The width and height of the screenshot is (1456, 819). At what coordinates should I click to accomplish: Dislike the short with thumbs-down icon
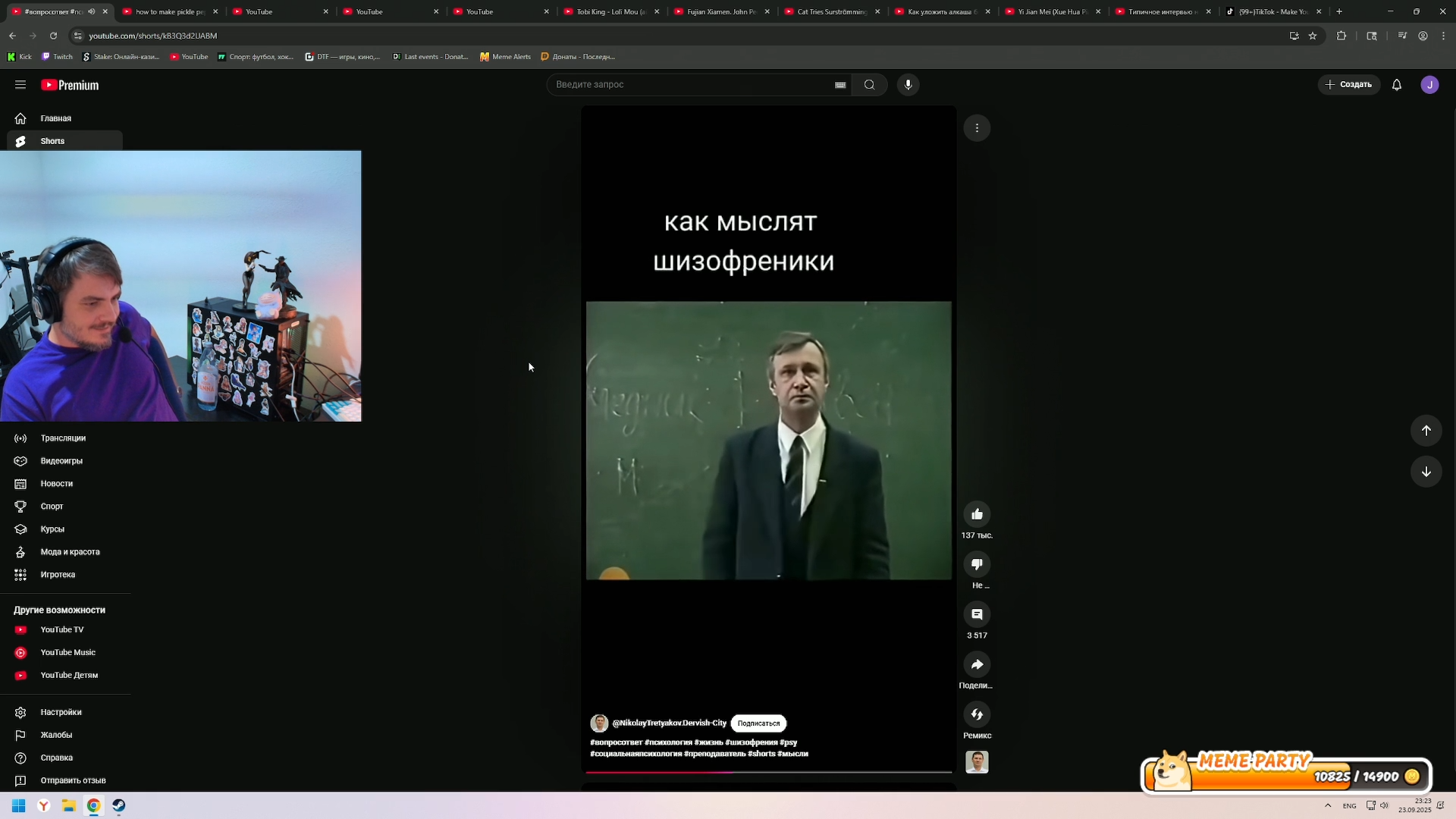click(x=977, y=564)
